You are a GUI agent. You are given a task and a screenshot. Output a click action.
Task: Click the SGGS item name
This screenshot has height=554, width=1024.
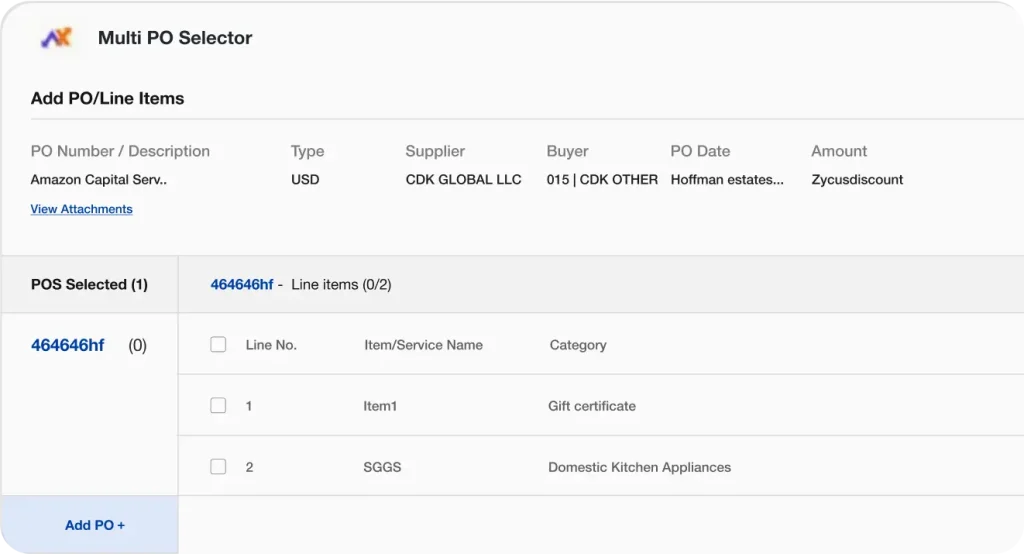382,467
